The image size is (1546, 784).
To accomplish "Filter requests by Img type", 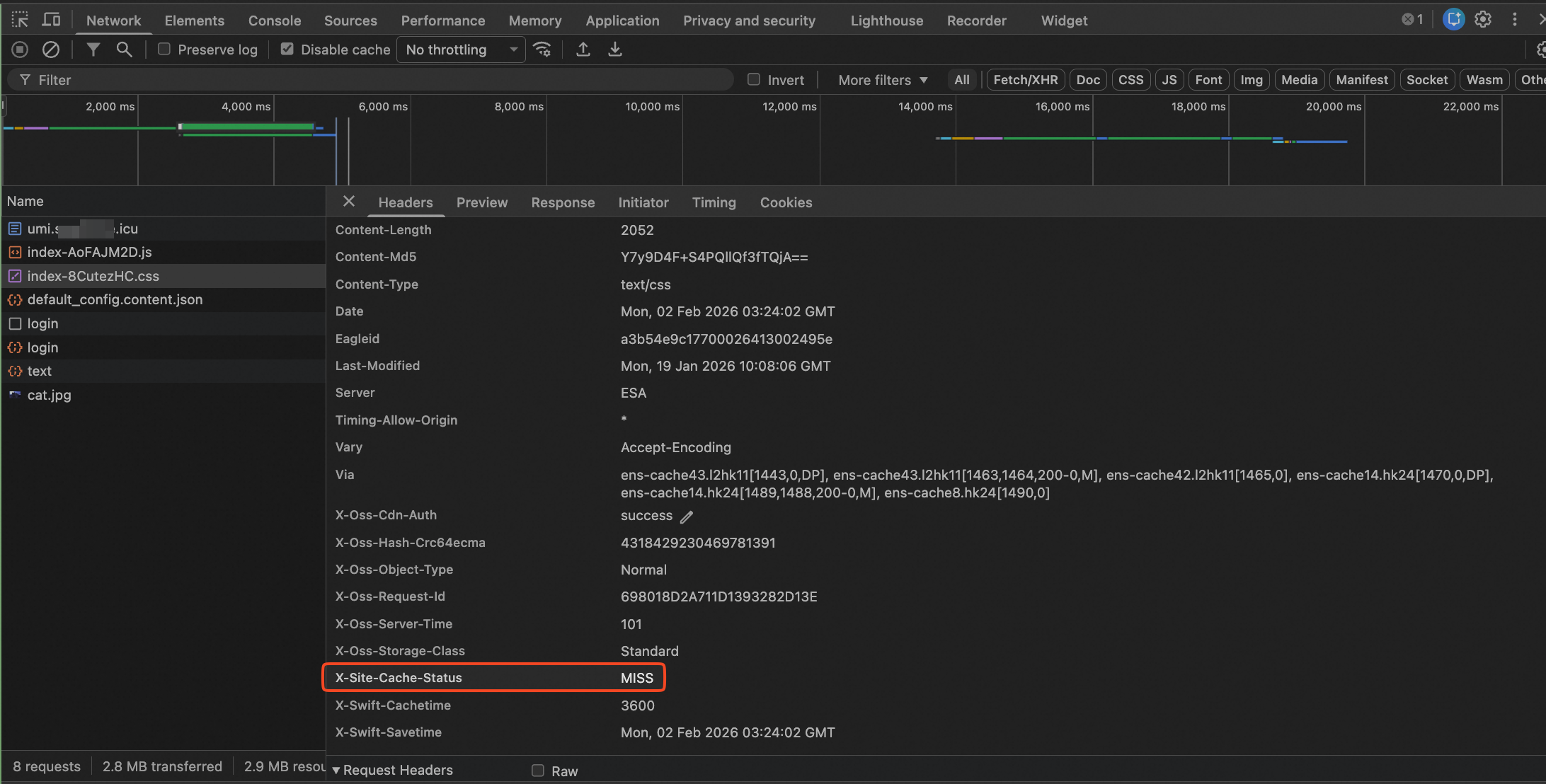I will (x=1251, y=80).
